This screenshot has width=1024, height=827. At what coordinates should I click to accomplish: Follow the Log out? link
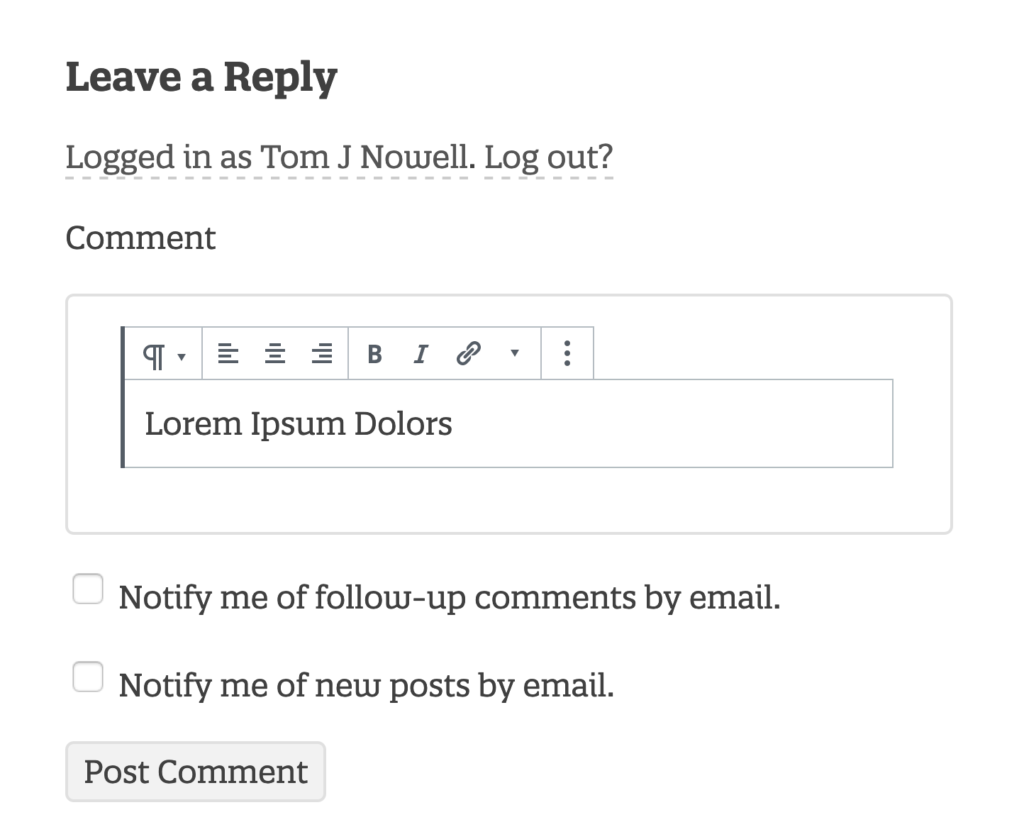(549, 157)
